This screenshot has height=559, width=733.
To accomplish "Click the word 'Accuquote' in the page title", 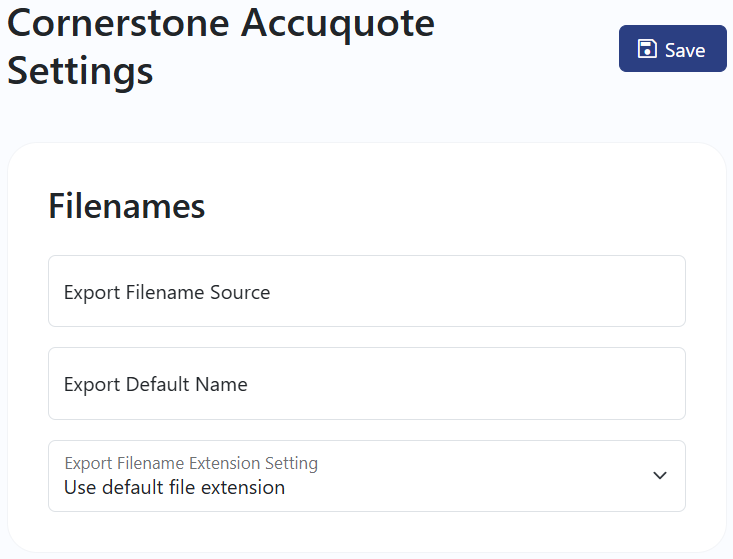I will click(338, 24).
